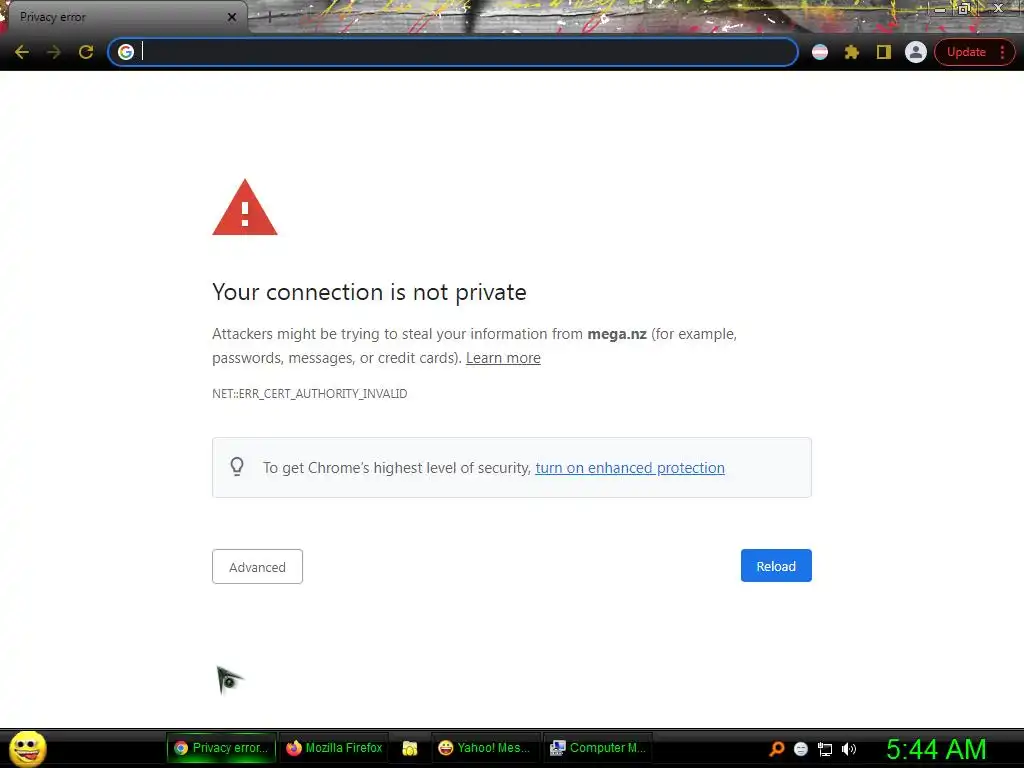Click the red Update button

[966, 52]
